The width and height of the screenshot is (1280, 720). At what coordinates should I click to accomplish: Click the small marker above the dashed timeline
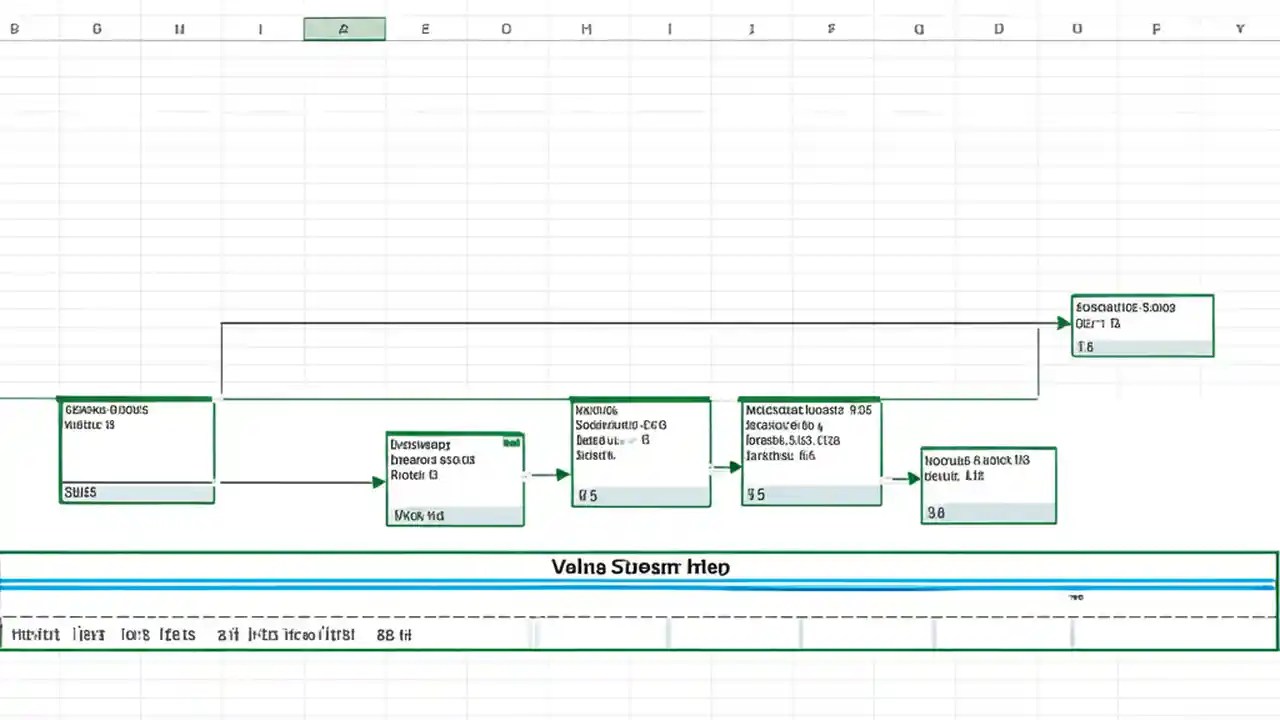(1076, 596)
